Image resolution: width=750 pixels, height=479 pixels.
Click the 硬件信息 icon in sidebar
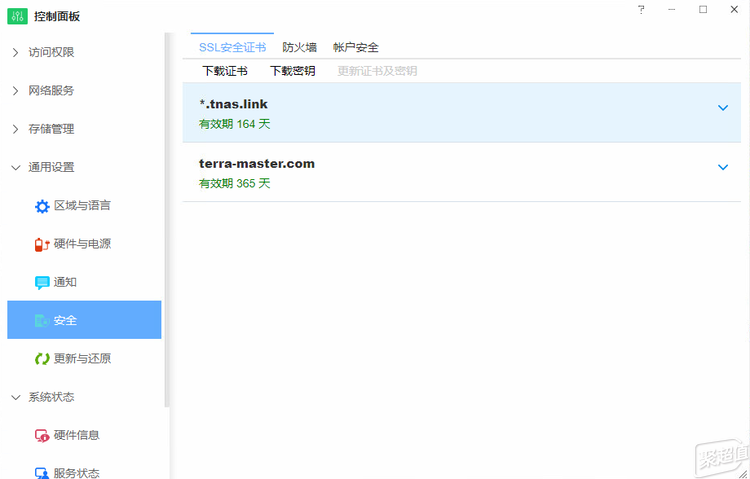click(x=42, y=436)
